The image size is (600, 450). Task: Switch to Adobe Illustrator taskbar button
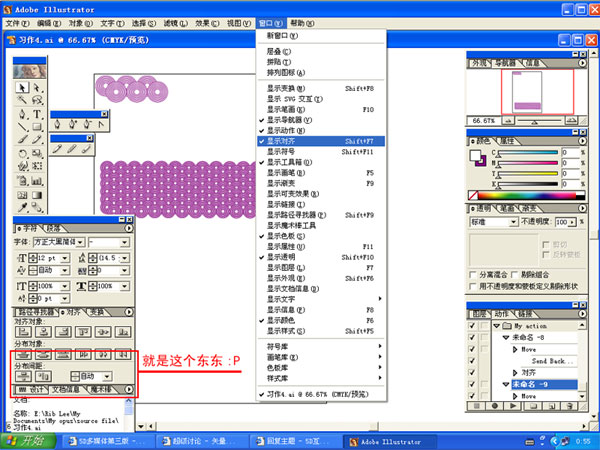pyautogui.click(x=390, y=442)
